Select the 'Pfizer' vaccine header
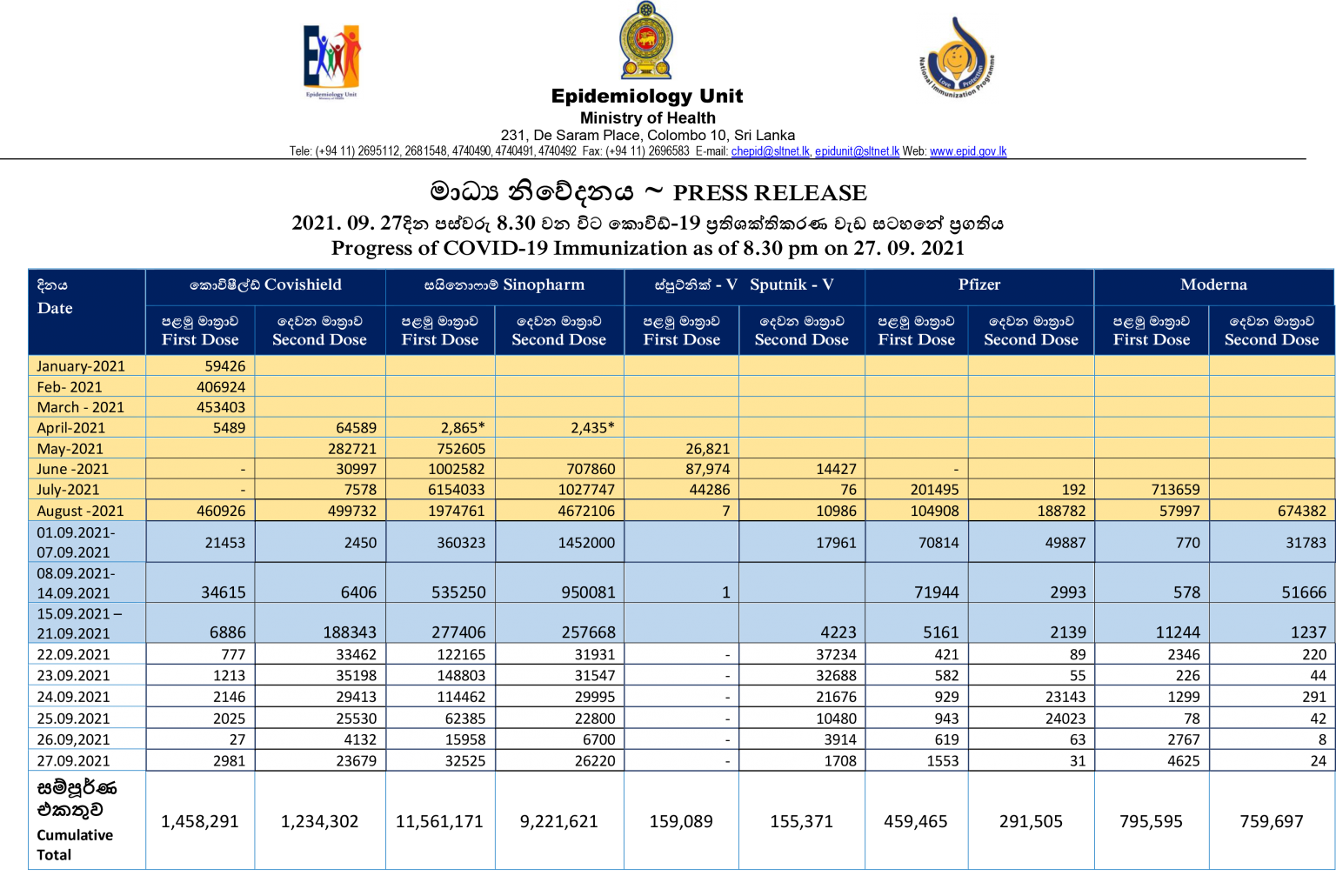The height and width of the screenshot is (896, 1336). coord(979,284)
